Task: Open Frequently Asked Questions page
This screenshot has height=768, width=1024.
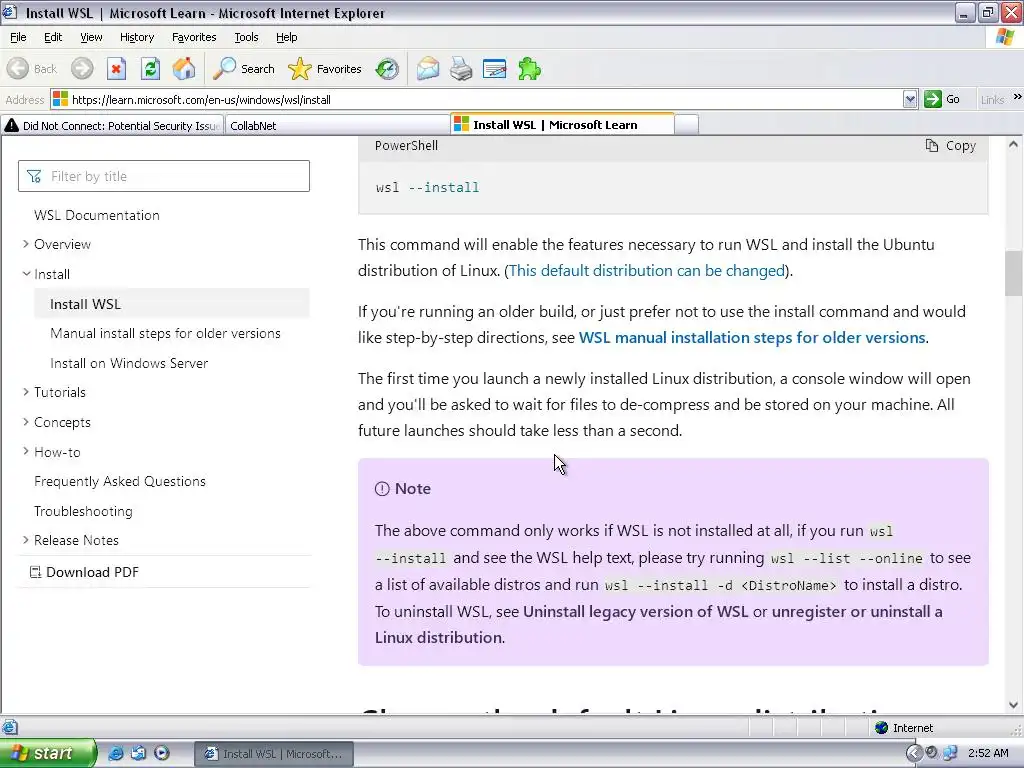Action: [120, 481]
